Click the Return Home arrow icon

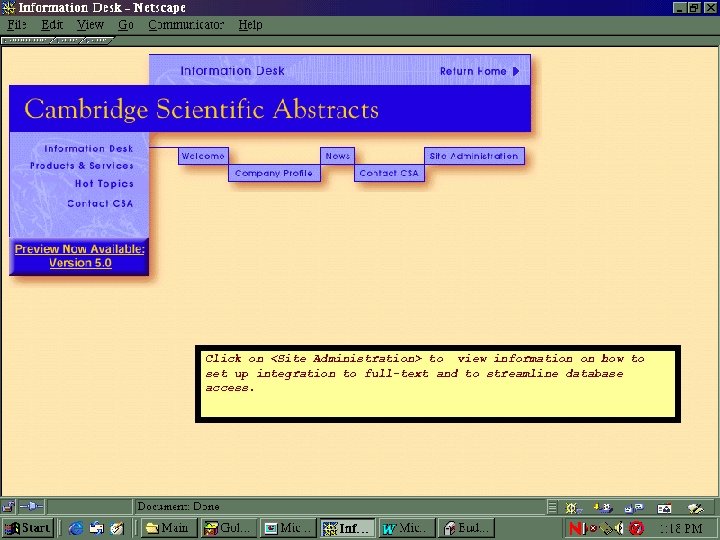[x=516, y=71]
